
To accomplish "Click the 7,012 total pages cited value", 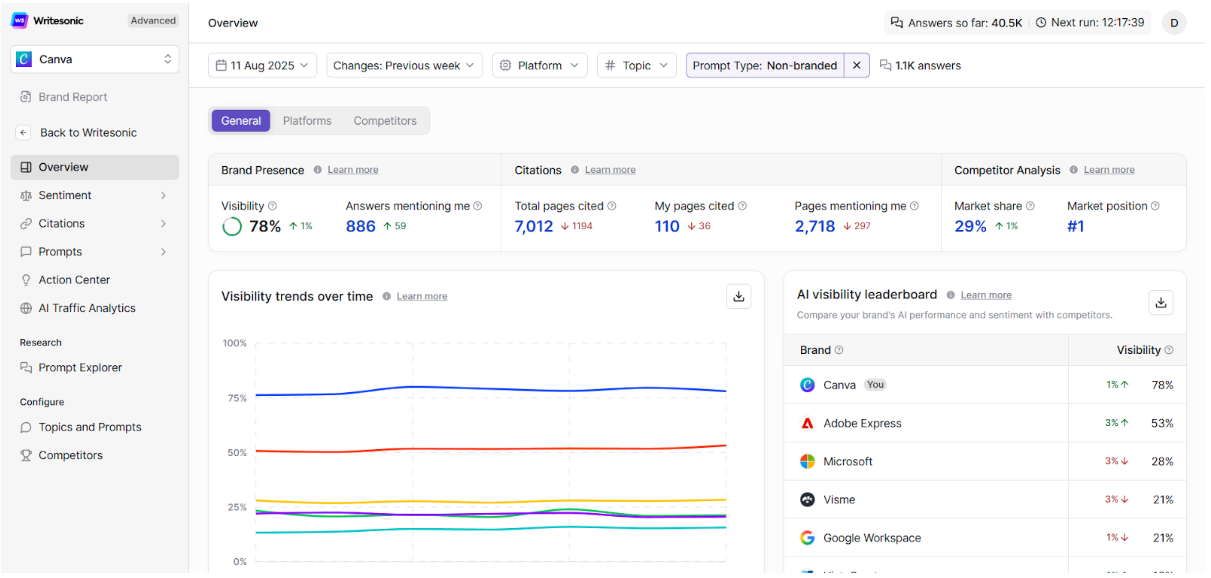I will pos(534,227).
